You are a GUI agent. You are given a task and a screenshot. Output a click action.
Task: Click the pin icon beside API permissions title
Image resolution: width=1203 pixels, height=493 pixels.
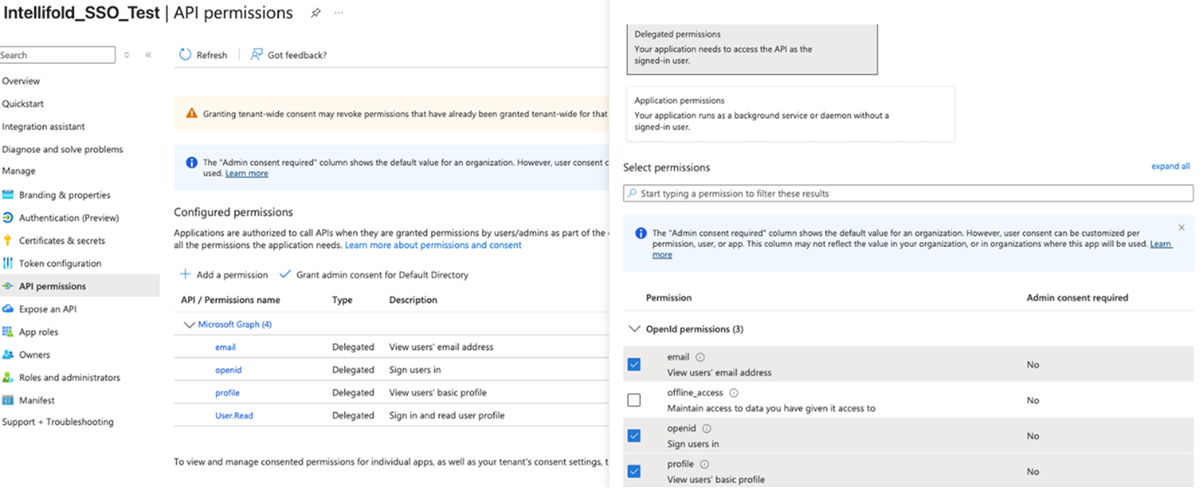pos(315,13)
